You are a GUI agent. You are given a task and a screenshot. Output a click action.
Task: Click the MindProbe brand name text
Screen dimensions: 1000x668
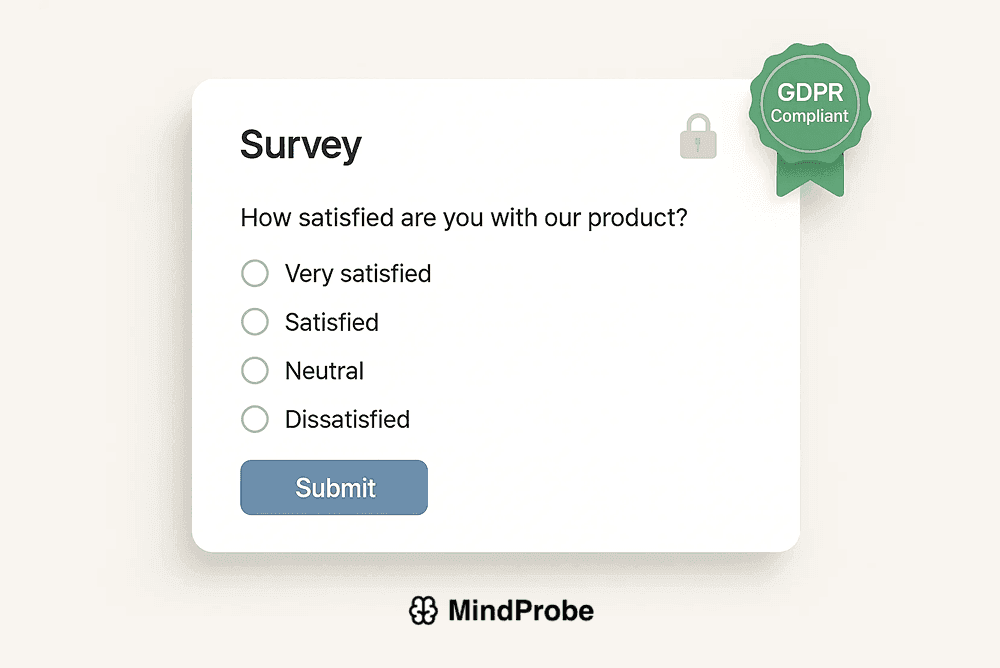pos(521,610)
